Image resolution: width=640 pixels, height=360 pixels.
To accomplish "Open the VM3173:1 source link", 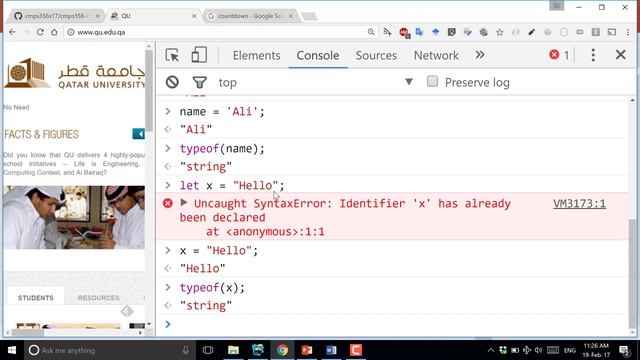I will click(x=579, y=203).
